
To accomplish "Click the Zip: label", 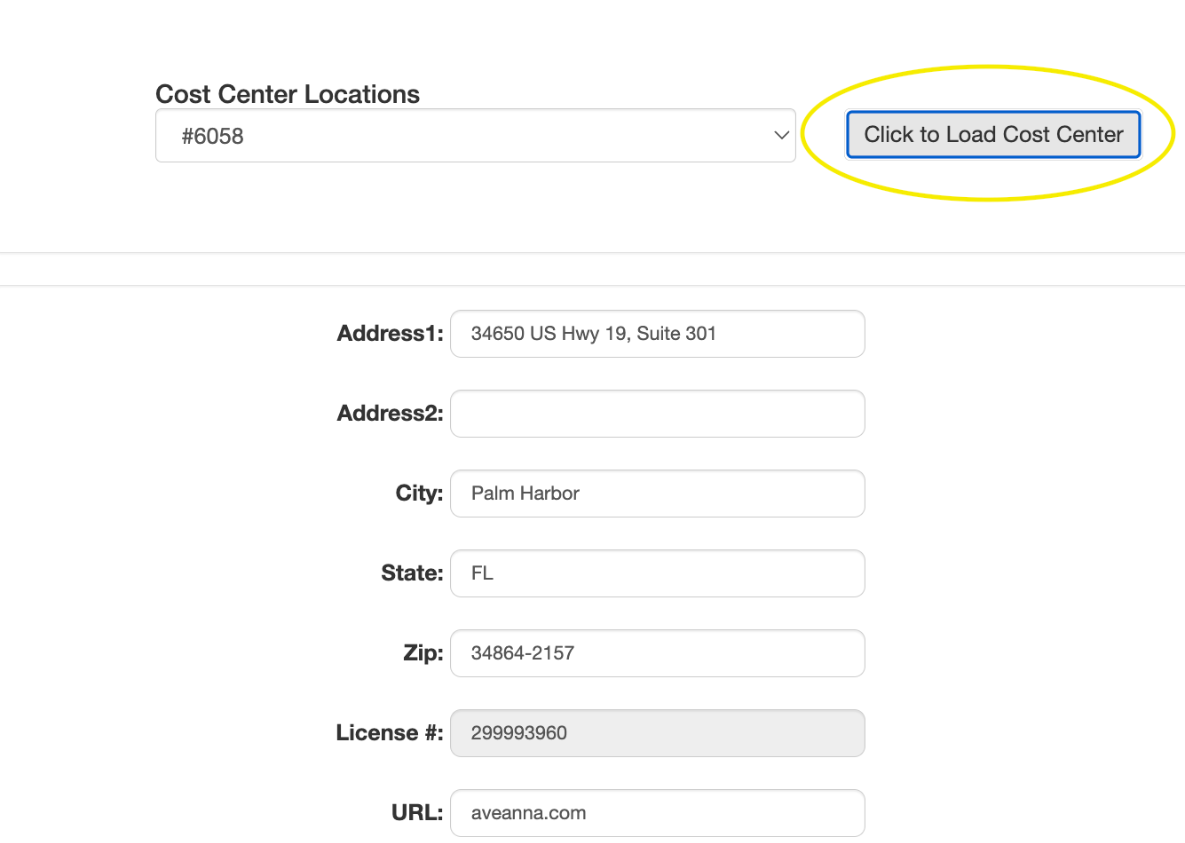I will pyautogui.click(x=416, y=654).
